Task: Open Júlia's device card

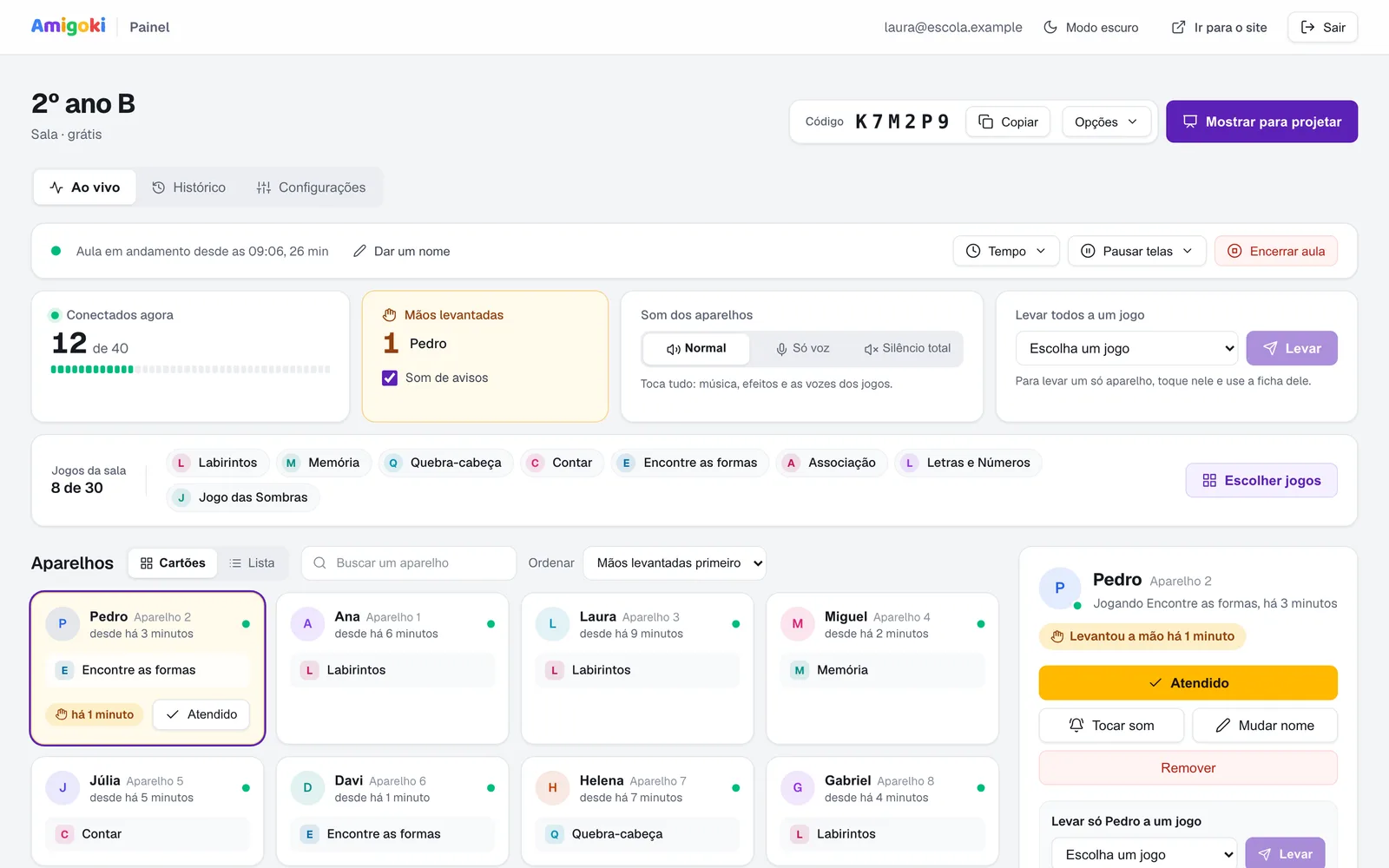Action: (x=148, y=811)
